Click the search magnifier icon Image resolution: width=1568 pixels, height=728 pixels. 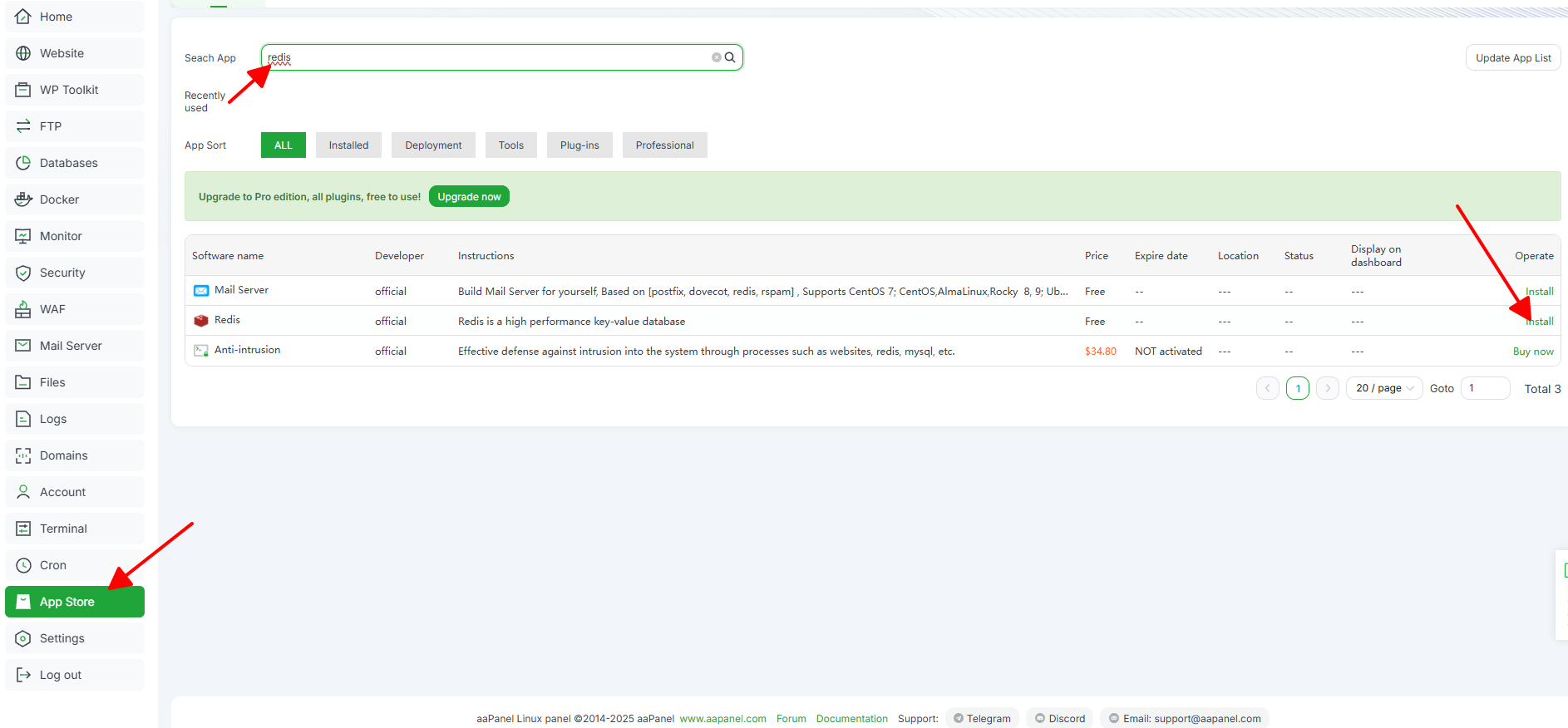point(730,57)
